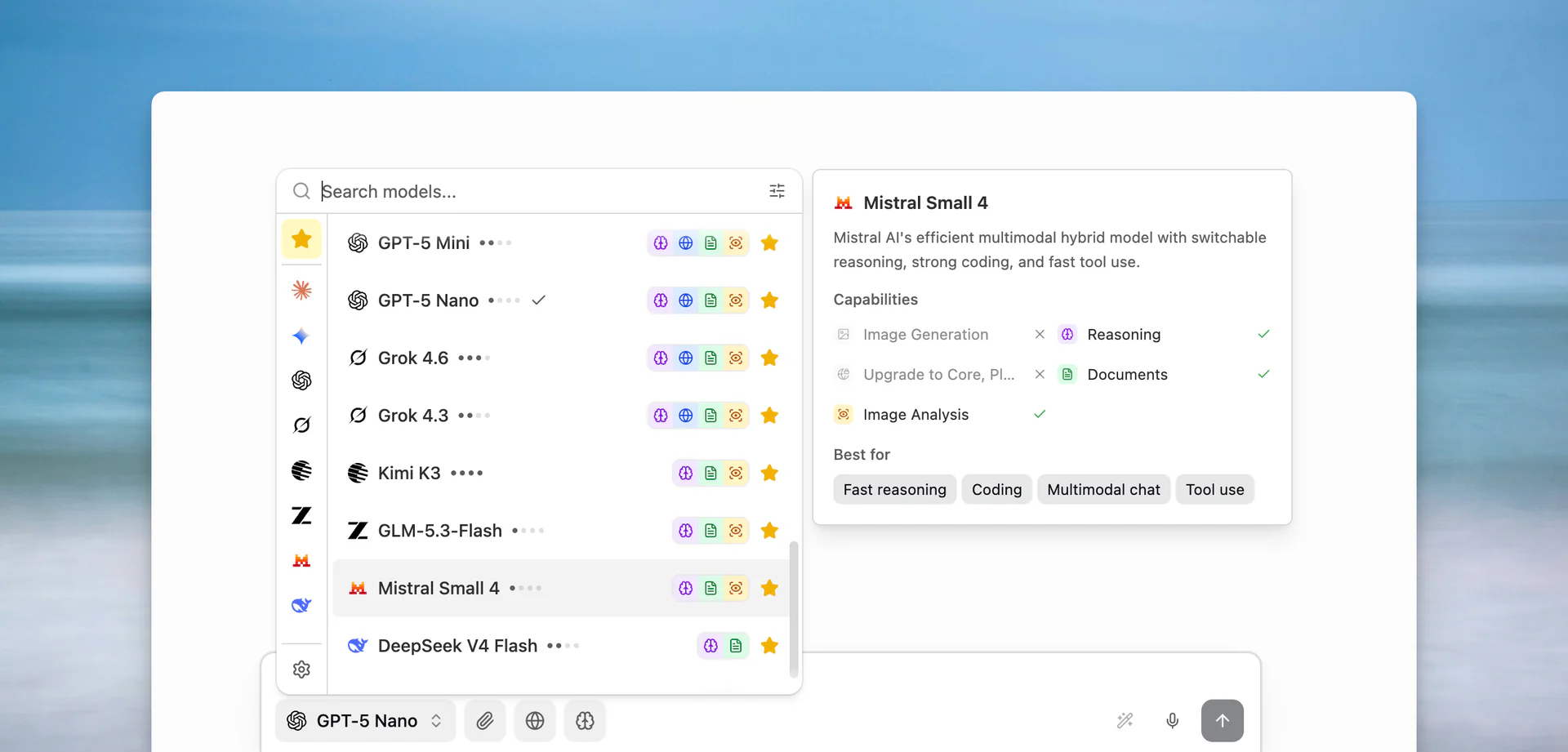Click GPT-5 Mini's web search globe icon

(x=686, y=243)
